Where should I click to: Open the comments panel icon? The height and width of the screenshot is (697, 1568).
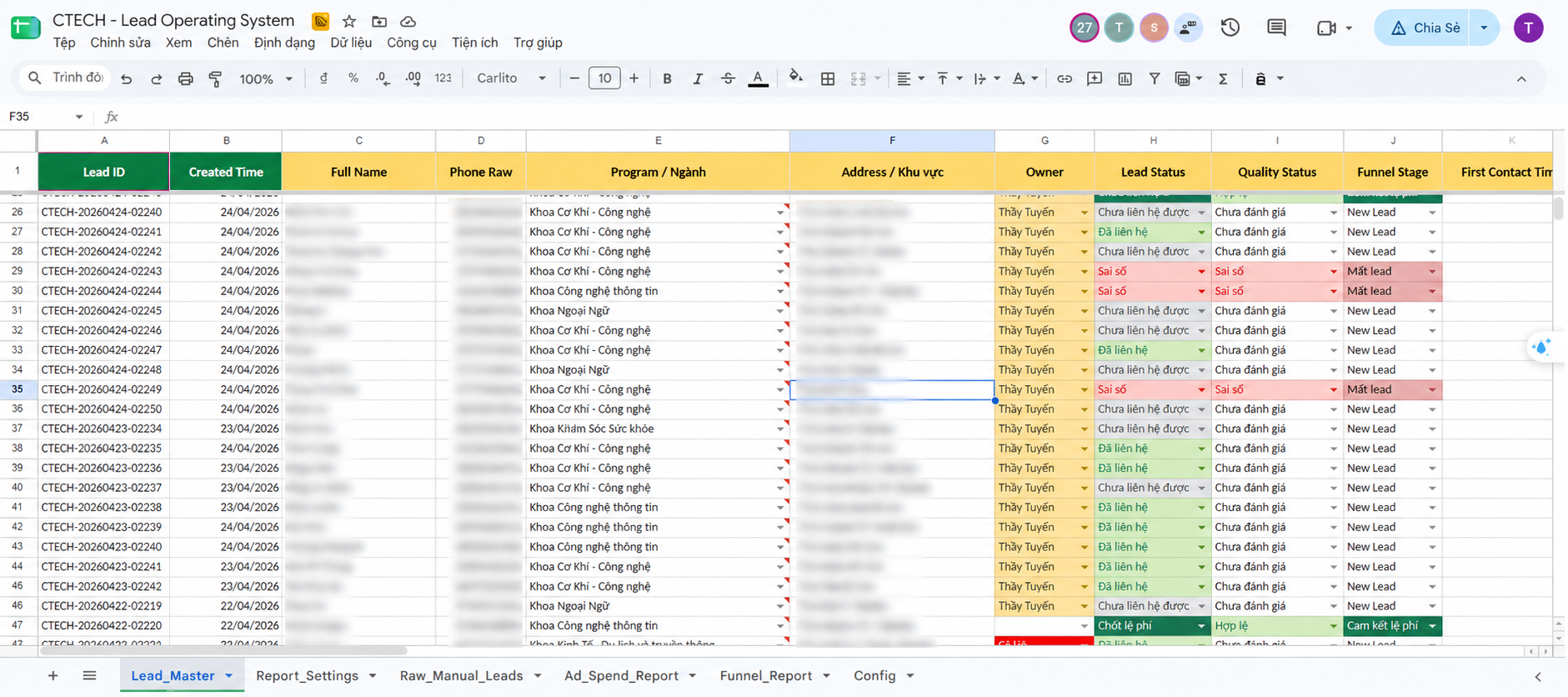pyautogui.click(x=1276, y=28)
